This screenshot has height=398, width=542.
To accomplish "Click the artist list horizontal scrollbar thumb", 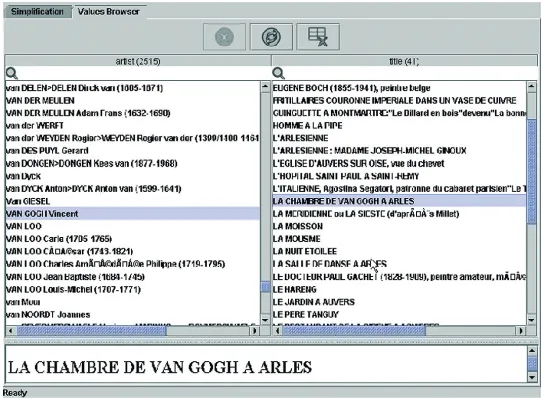I will tap(92, 331).
